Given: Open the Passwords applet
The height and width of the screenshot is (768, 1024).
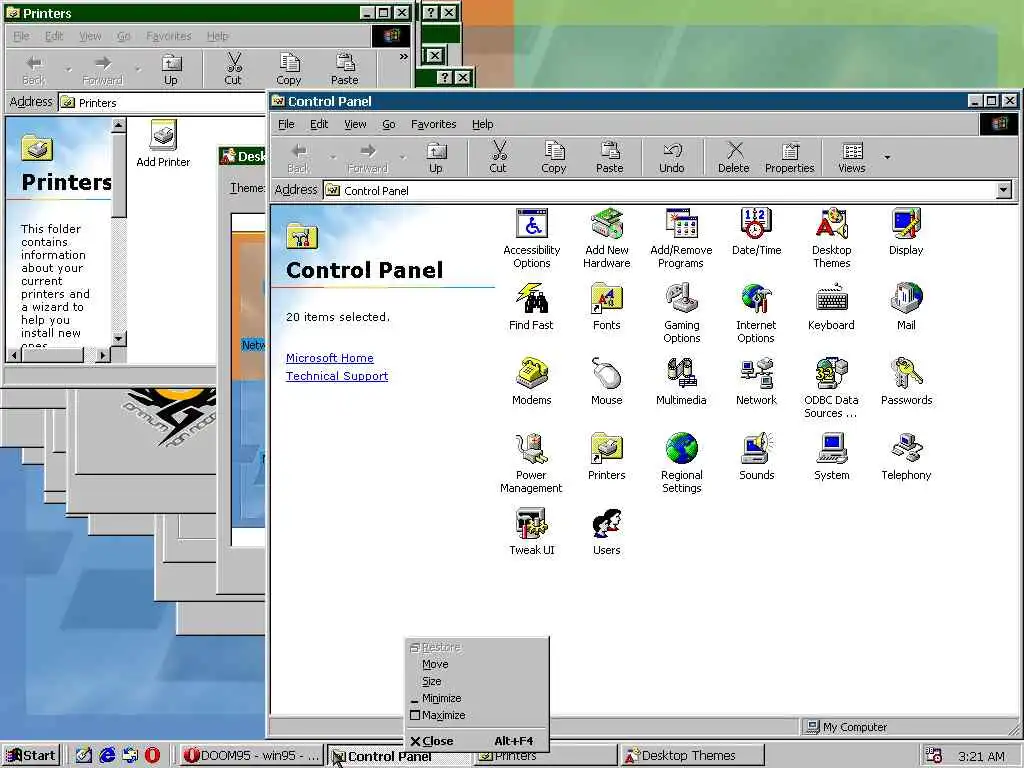Looking at the screenshot, I should click(906, 382).
